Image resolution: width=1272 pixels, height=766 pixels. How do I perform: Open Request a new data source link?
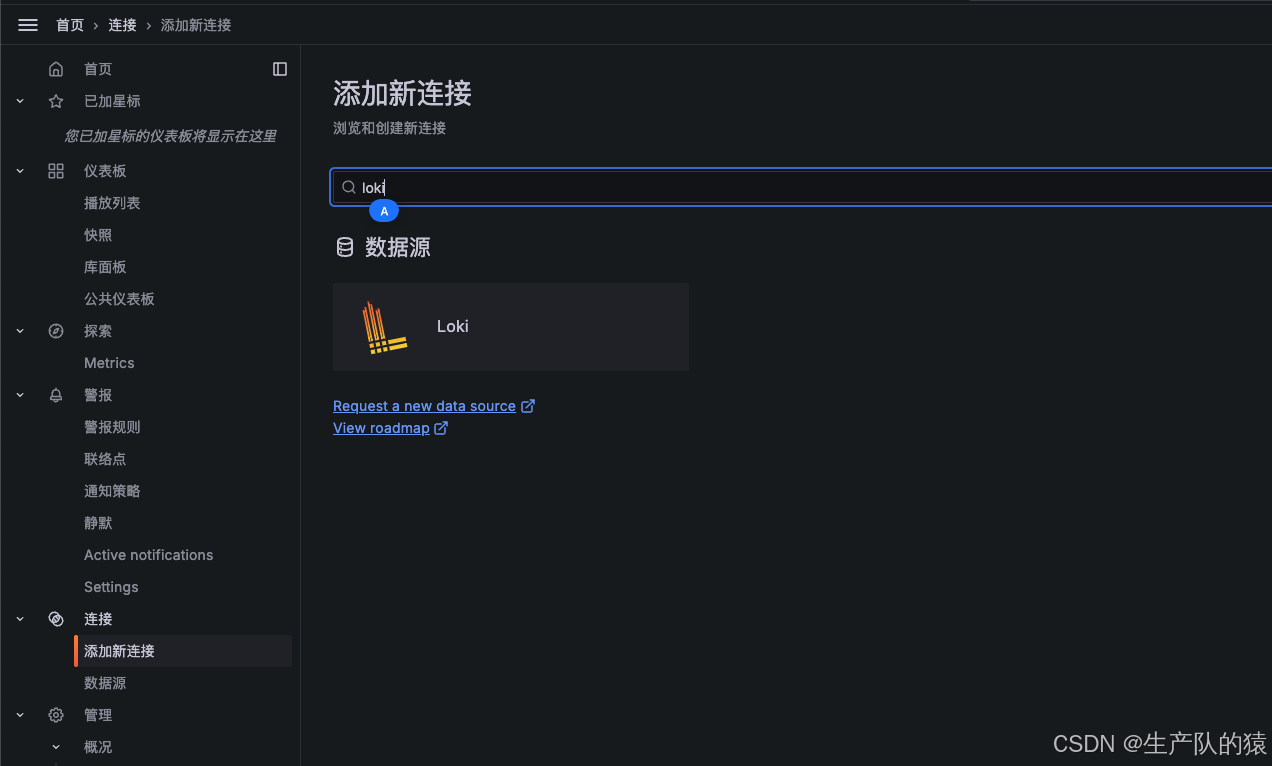pyautogui.click(x=424, y=406)
